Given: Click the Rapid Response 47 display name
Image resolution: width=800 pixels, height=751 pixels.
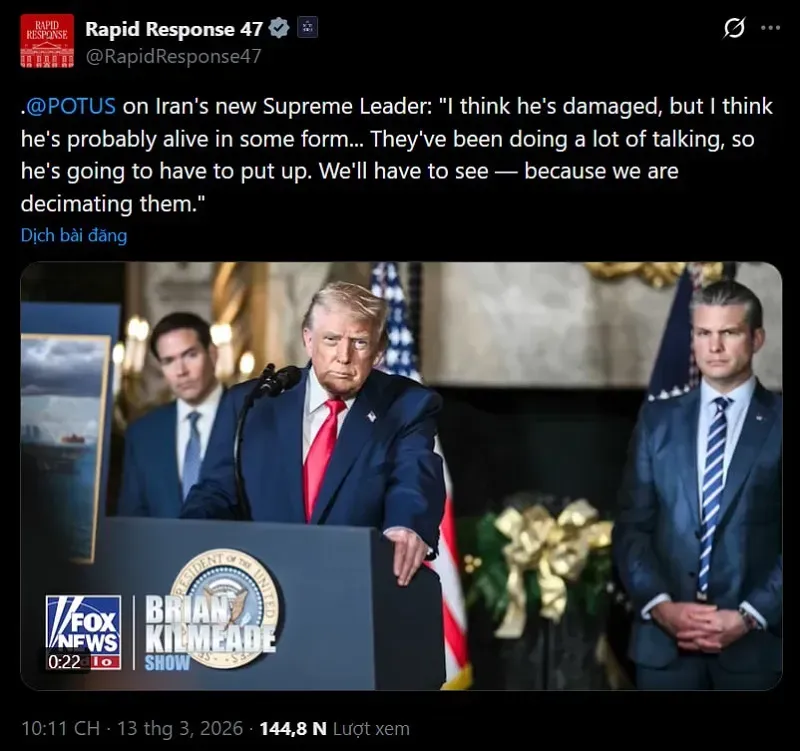Looking at the screenshot, I should (x=174, y=29).
